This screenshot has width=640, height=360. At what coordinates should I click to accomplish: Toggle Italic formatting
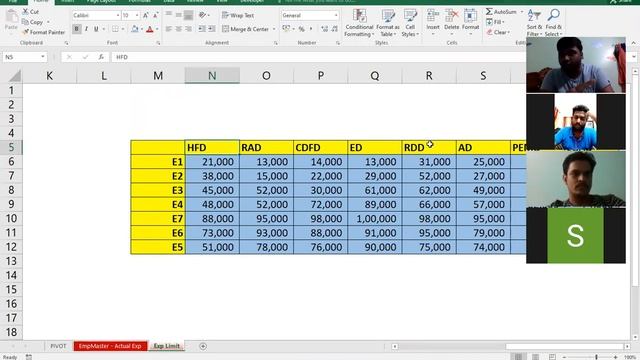tap(86, 29)
